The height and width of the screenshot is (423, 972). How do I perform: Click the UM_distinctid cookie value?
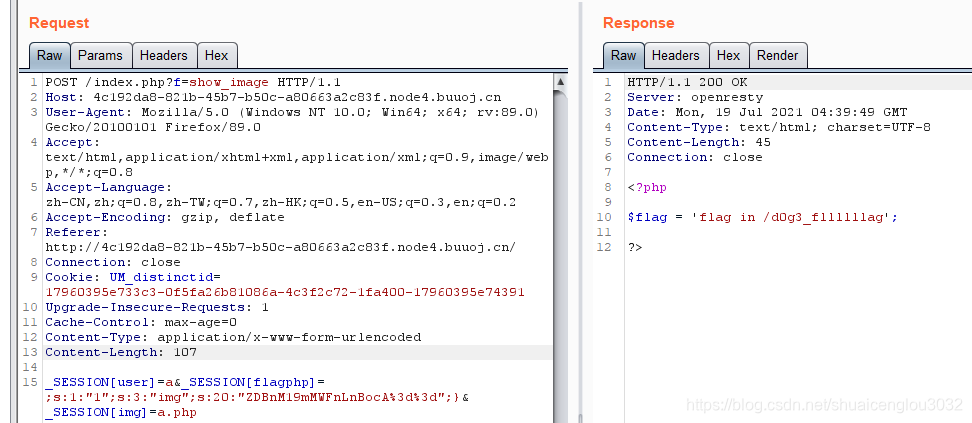285,292
